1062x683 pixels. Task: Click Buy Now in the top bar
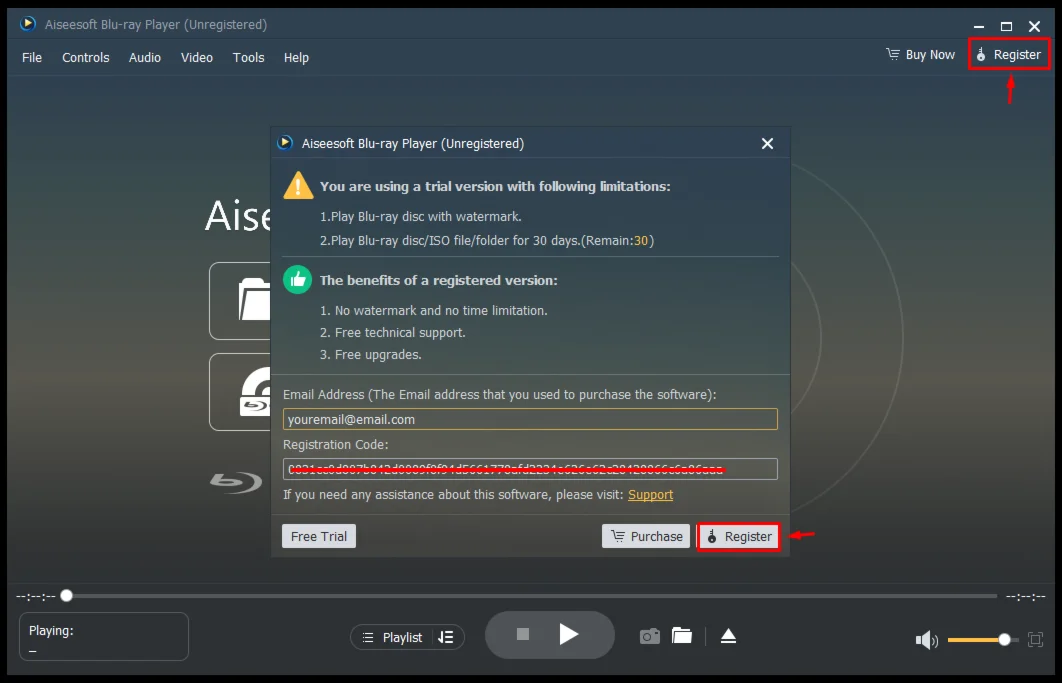[920, 54]
